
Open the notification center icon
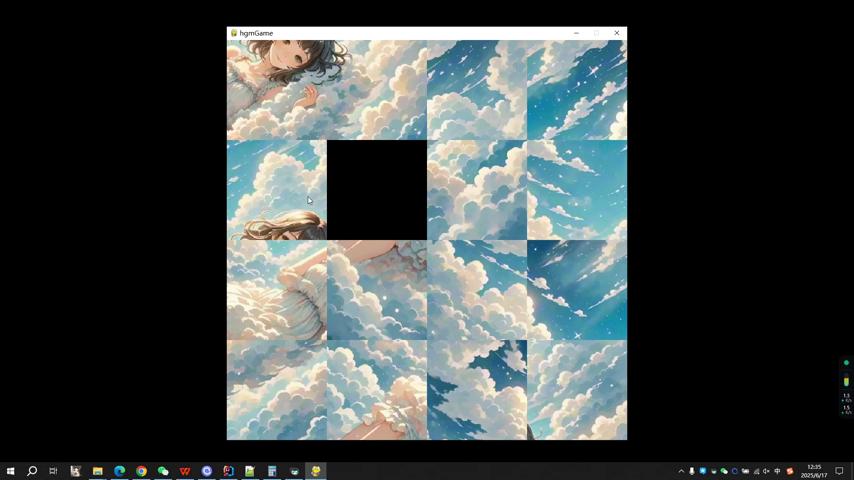tap(839, 471)
